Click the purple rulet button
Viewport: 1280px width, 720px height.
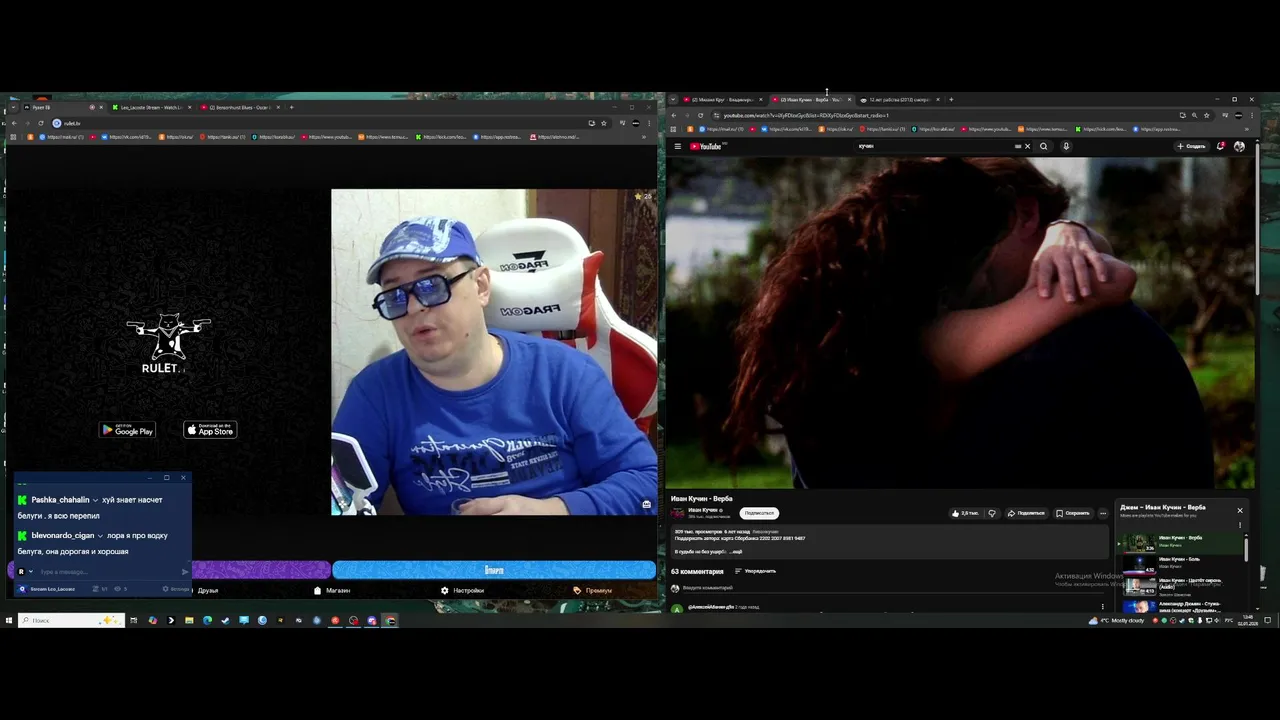260,570
